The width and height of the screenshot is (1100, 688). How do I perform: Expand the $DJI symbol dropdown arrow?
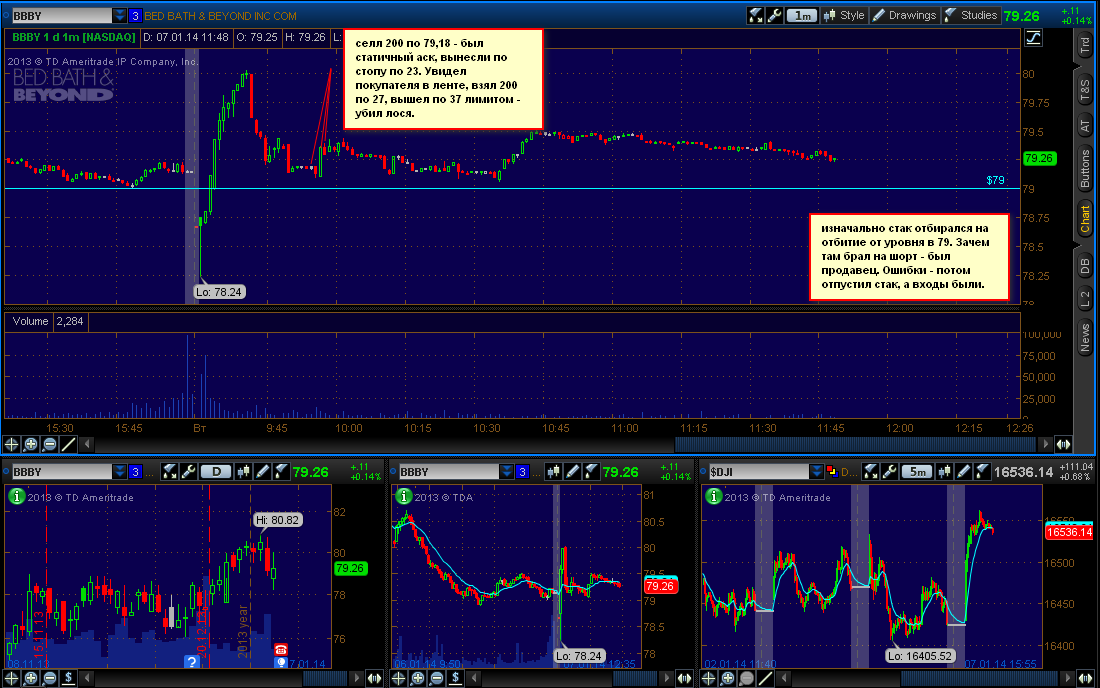click(816, 472)
